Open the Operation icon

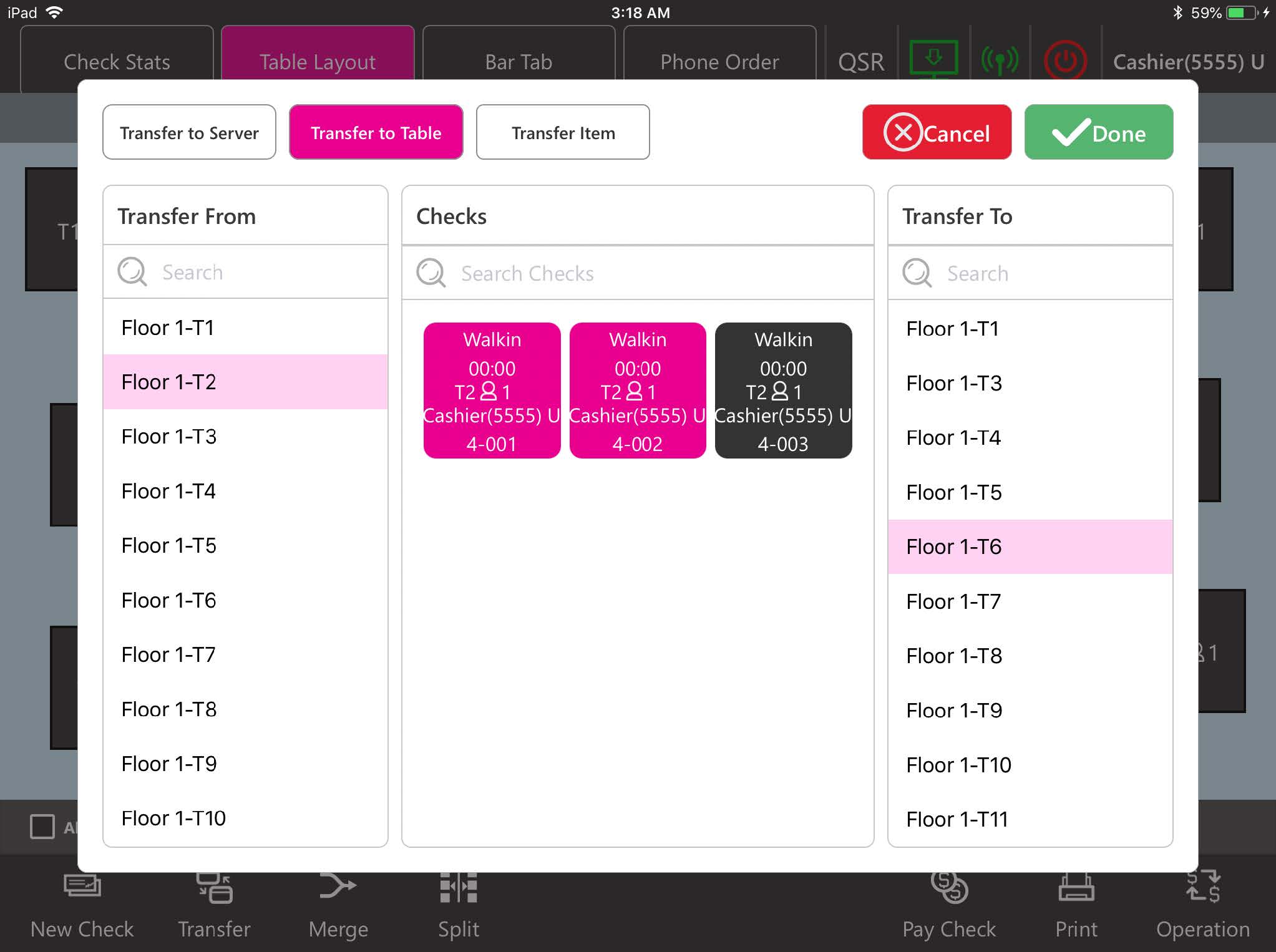[1202, 887]
